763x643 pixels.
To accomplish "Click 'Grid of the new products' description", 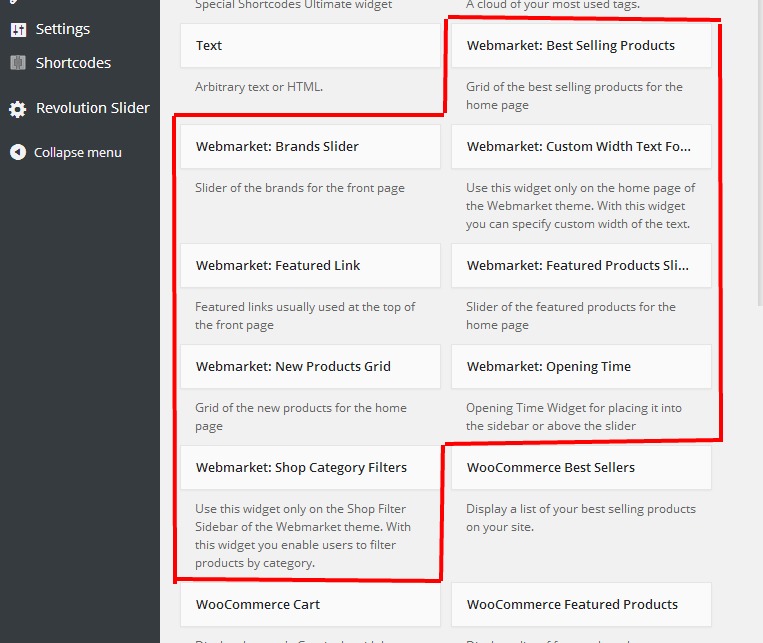I will [x=301, y=417].
